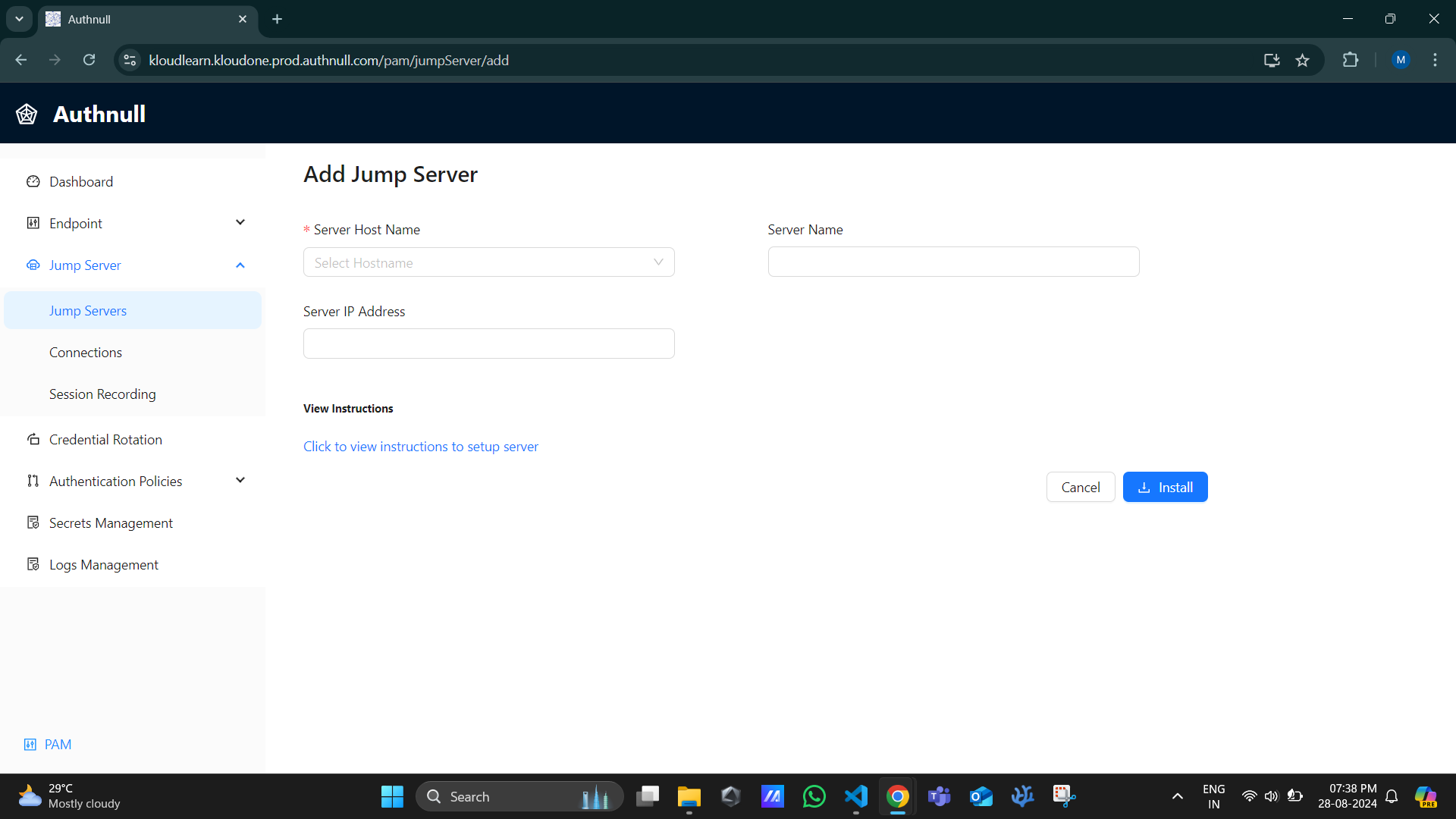Click the install-site icon in address bar
The height and width of the screenshot is (819, 1456).
[x=1272, y=60]
